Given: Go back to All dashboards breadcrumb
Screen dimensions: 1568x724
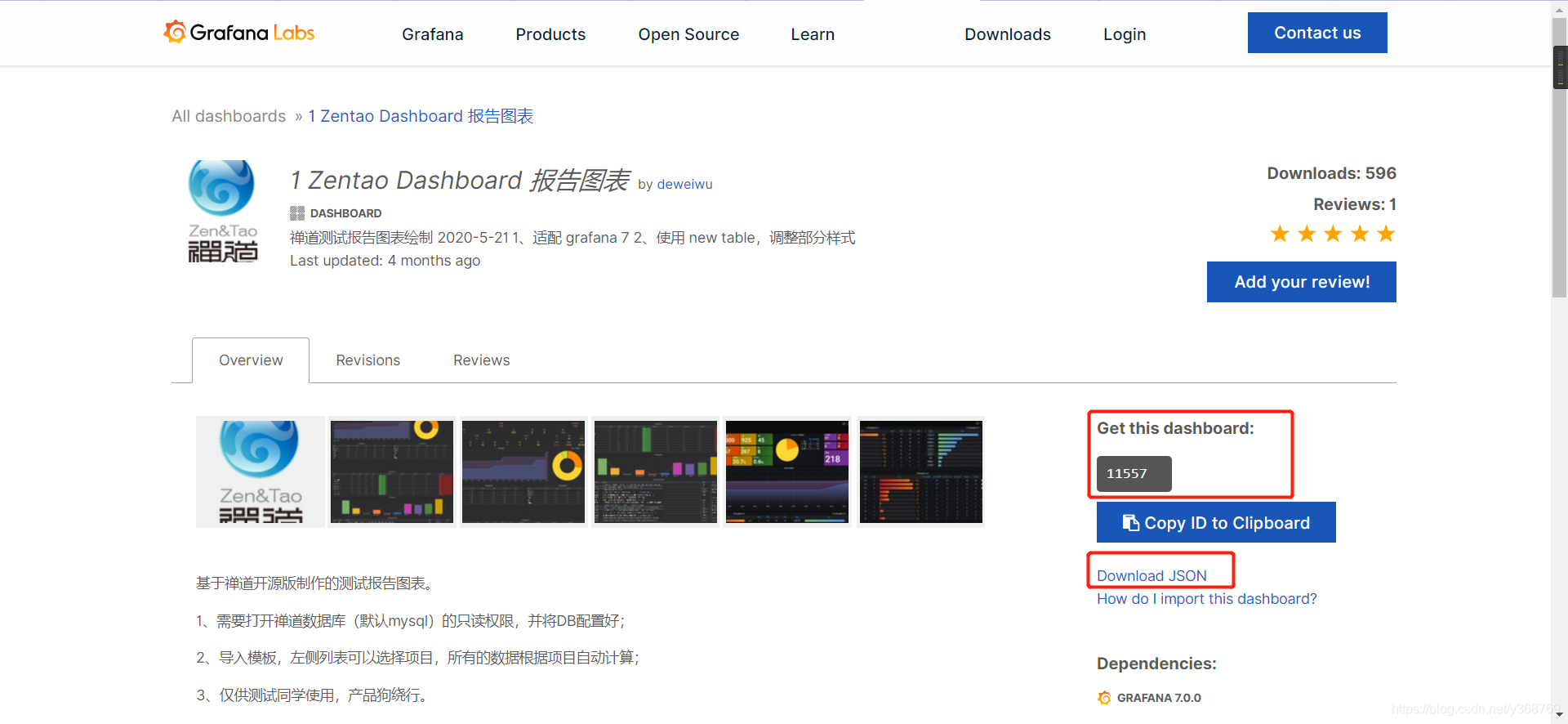Looking at the screenshot, I should (229, 116).
